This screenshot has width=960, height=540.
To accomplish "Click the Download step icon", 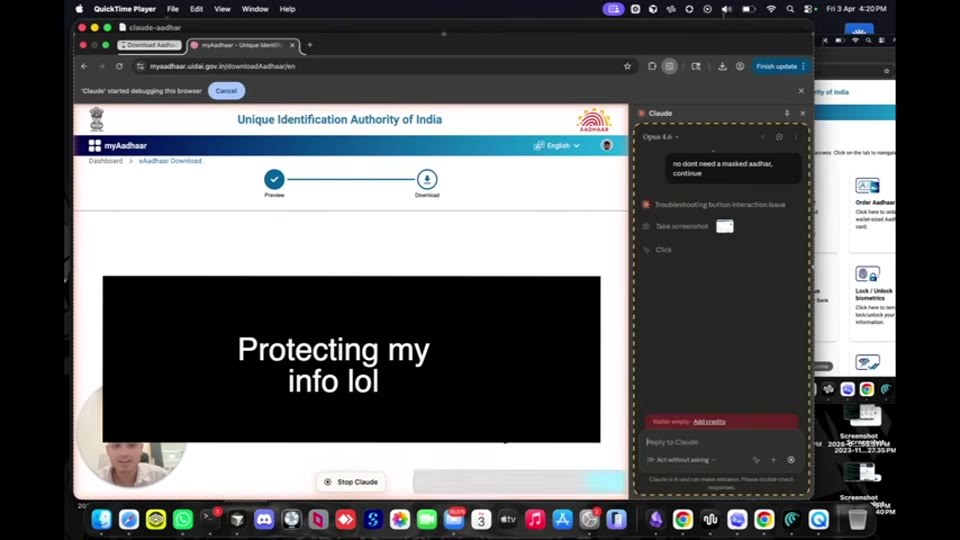I will 427,179.
